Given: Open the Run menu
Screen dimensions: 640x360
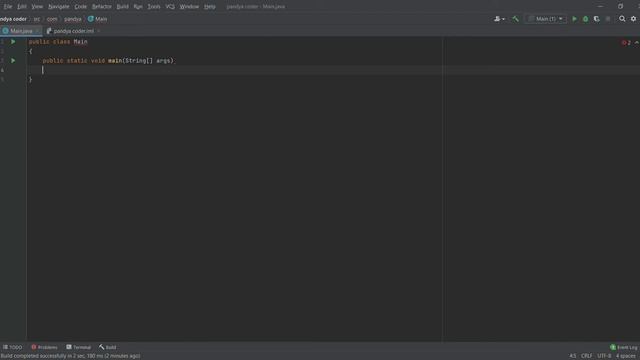Looking at the screenshot, I should 138,7.
